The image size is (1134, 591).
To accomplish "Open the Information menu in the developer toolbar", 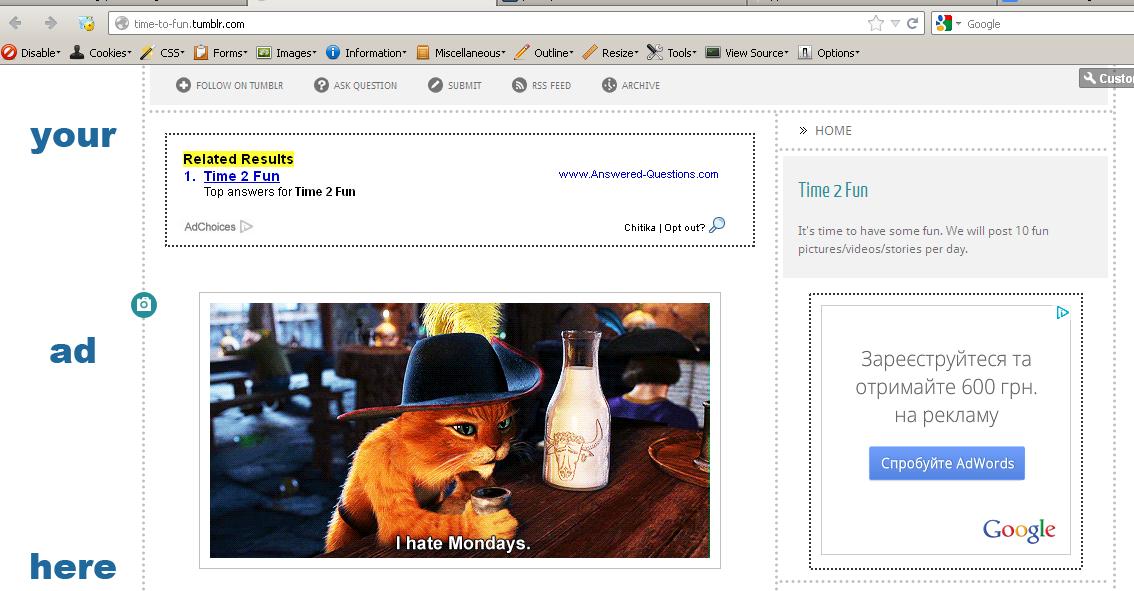I will click(366, 53).
